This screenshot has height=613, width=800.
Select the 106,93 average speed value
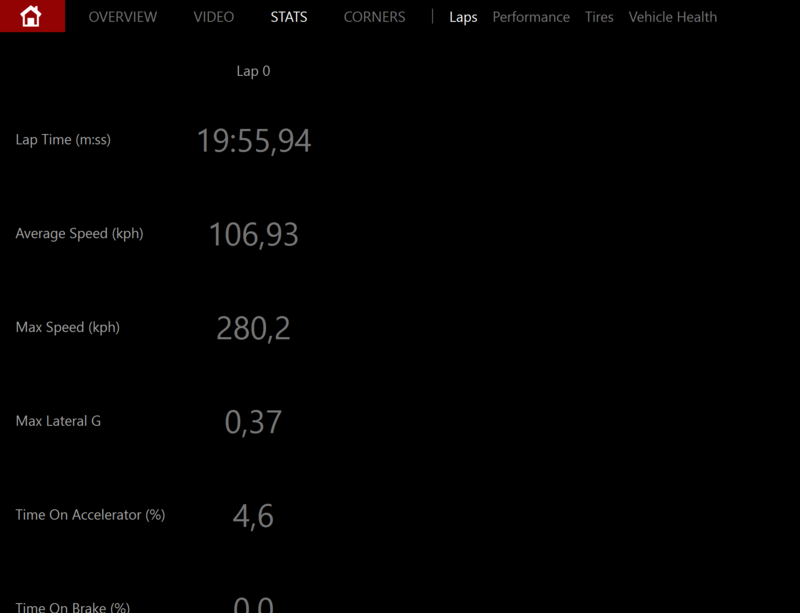[253, 235]
